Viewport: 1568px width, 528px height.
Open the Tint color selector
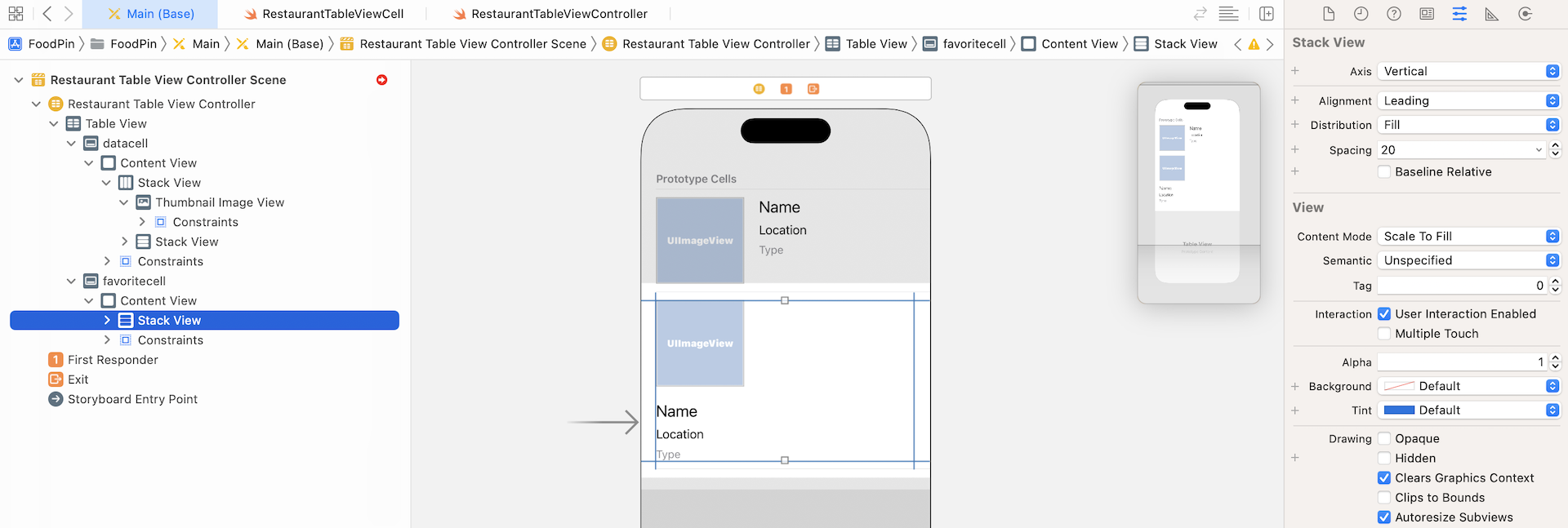1468,410
